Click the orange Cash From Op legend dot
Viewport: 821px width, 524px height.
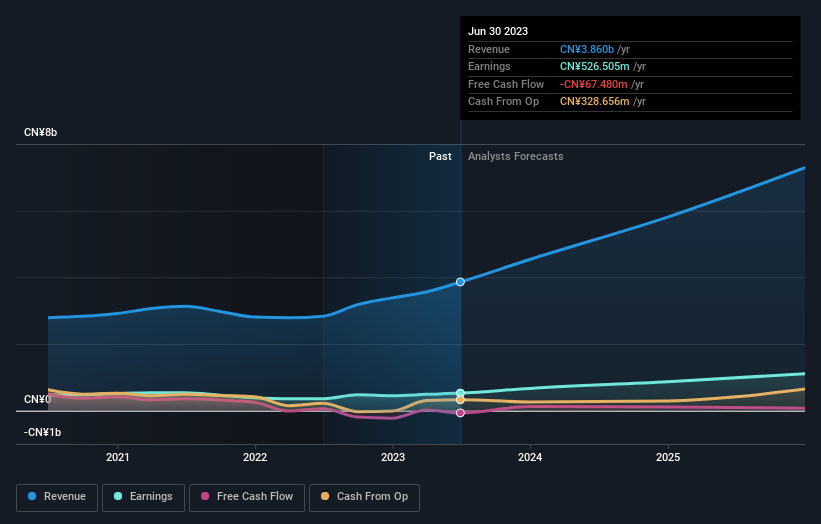pos(325,496)
